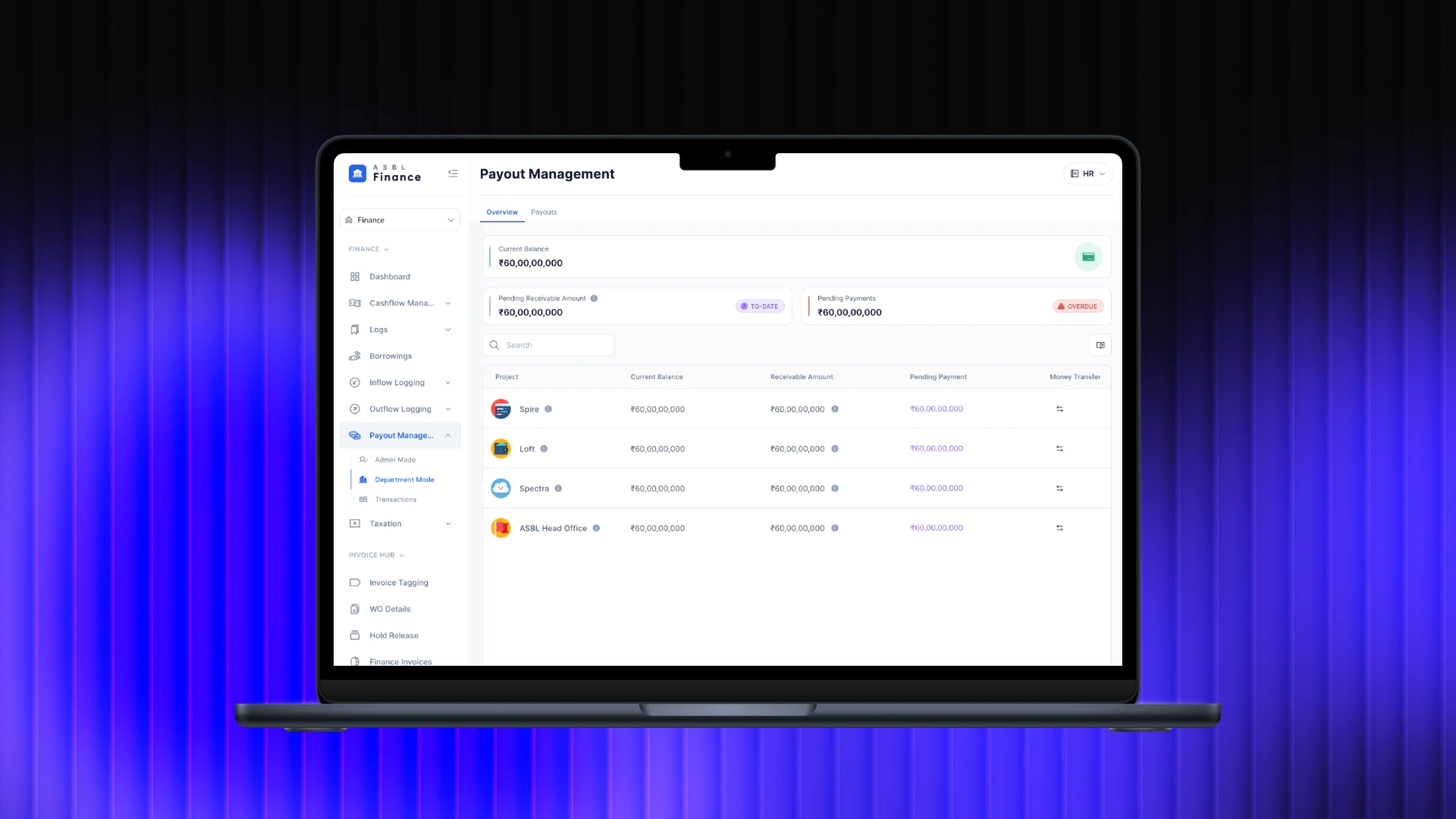
Task: Expand the Inflow Logging chevron
Action: (x=448, y=383)
